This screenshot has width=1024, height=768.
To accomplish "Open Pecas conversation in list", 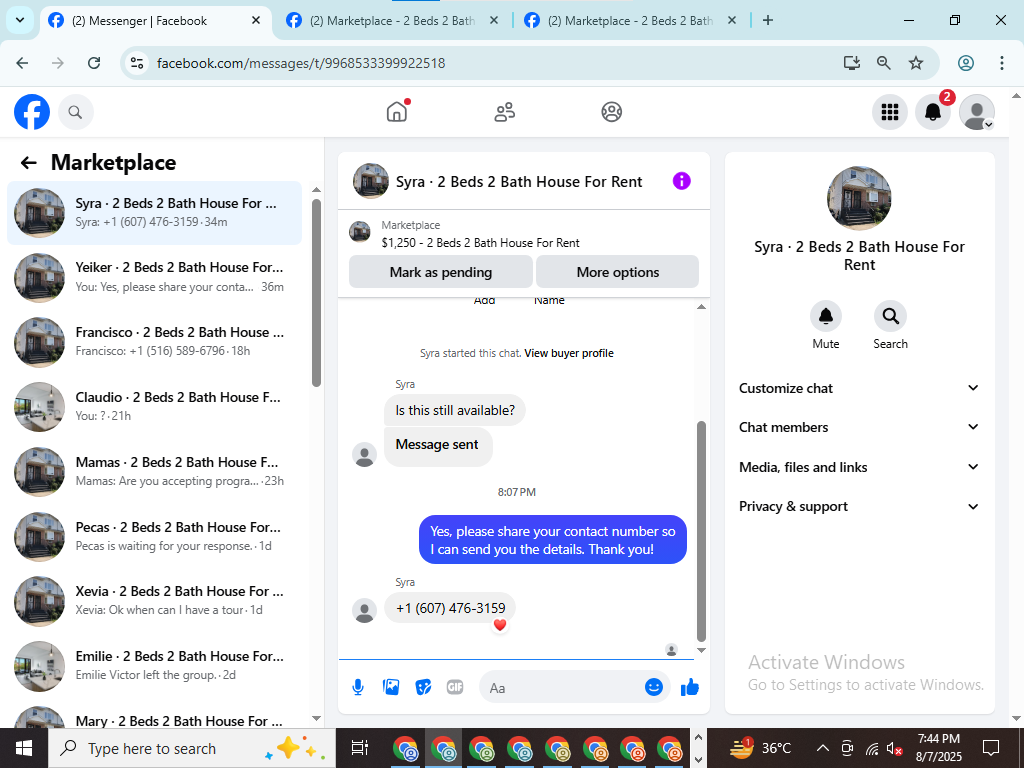I will click(x=155, y=536).
